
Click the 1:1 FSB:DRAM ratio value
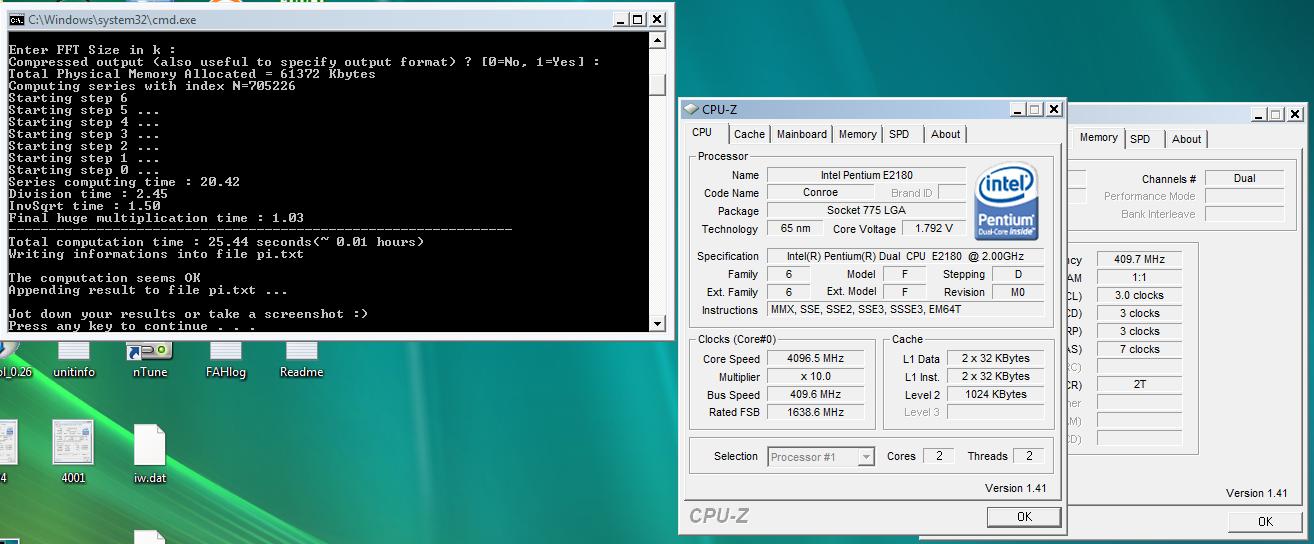[x=1138, y=277]
